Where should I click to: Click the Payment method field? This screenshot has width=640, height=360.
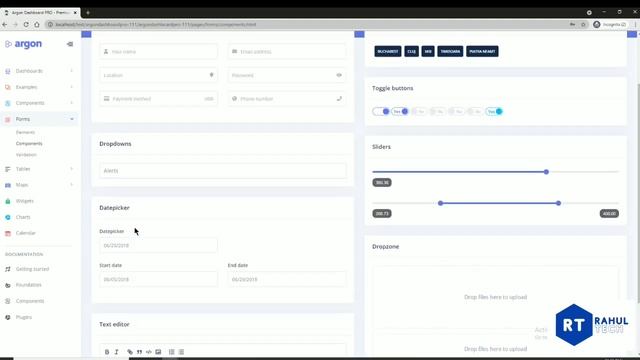pyautogui.click(x=158, y=99)
